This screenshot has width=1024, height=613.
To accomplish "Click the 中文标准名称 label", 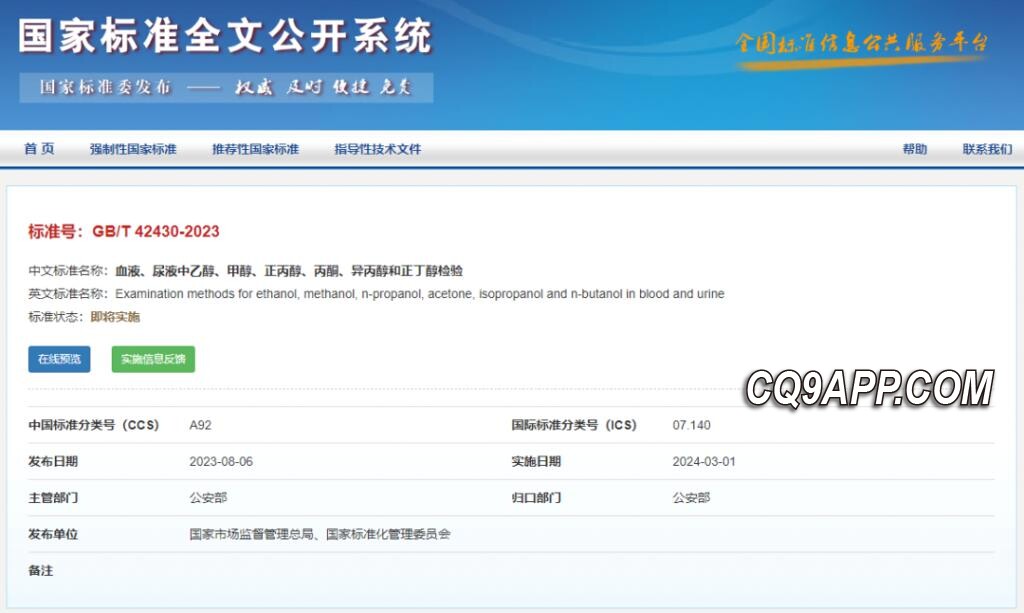I will coord(68,270).
